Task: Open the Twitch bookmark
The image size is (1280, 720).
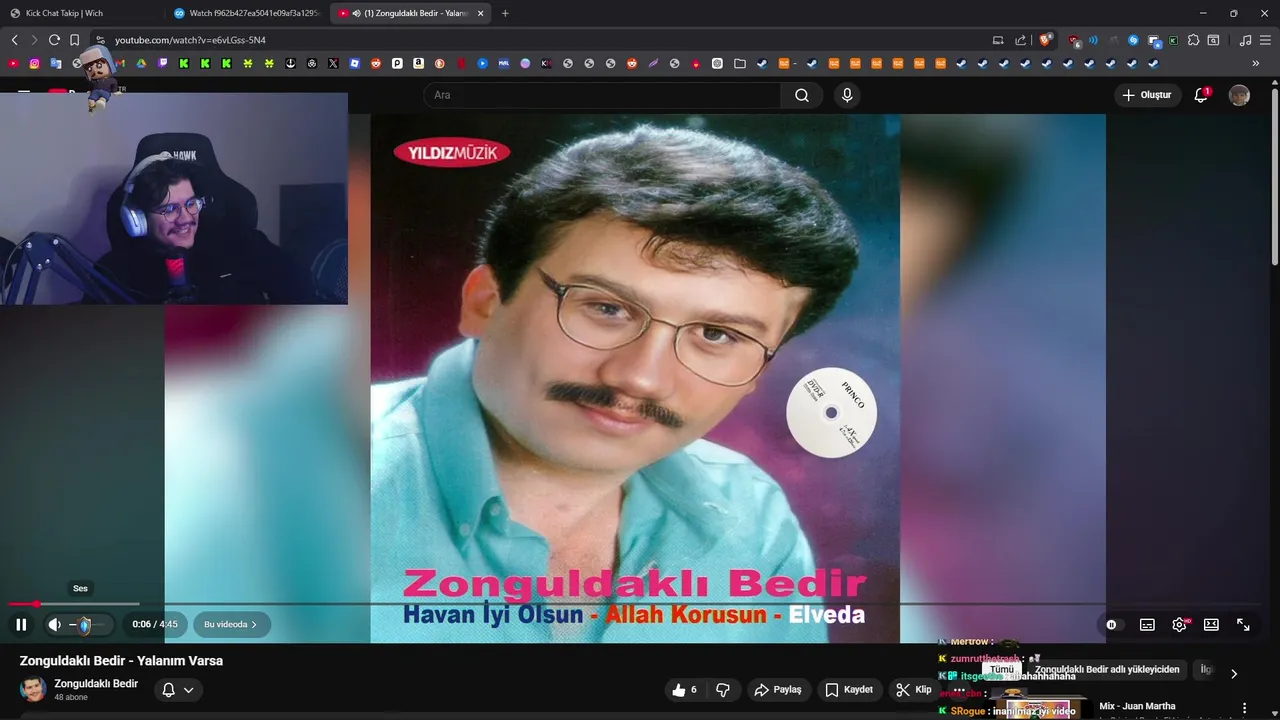Action: click(163, 63)
